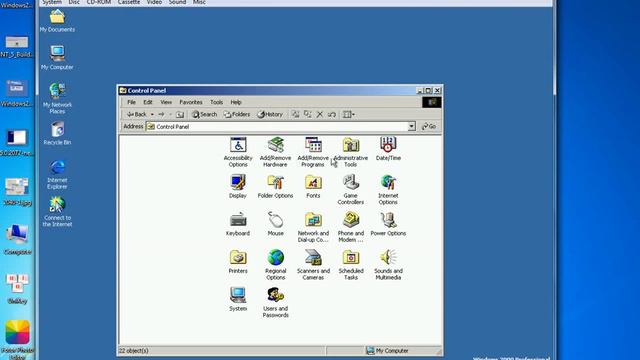Select Folder Options icon
The height and width of the screenshot is (360, 640).
coord(276,186)
